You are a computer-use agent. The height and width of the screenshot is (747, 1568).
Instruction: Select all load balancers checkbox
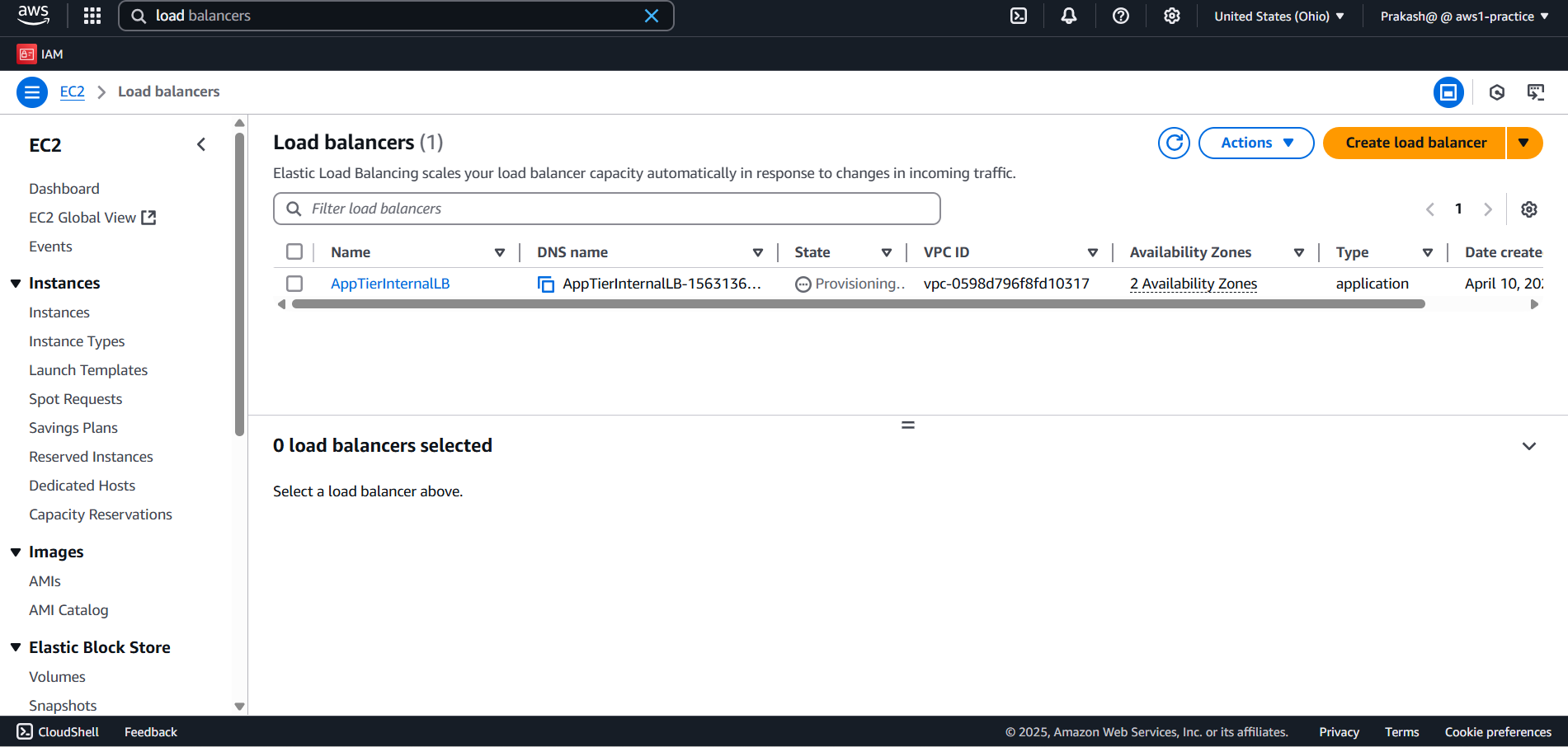click(x=294, y=251)
